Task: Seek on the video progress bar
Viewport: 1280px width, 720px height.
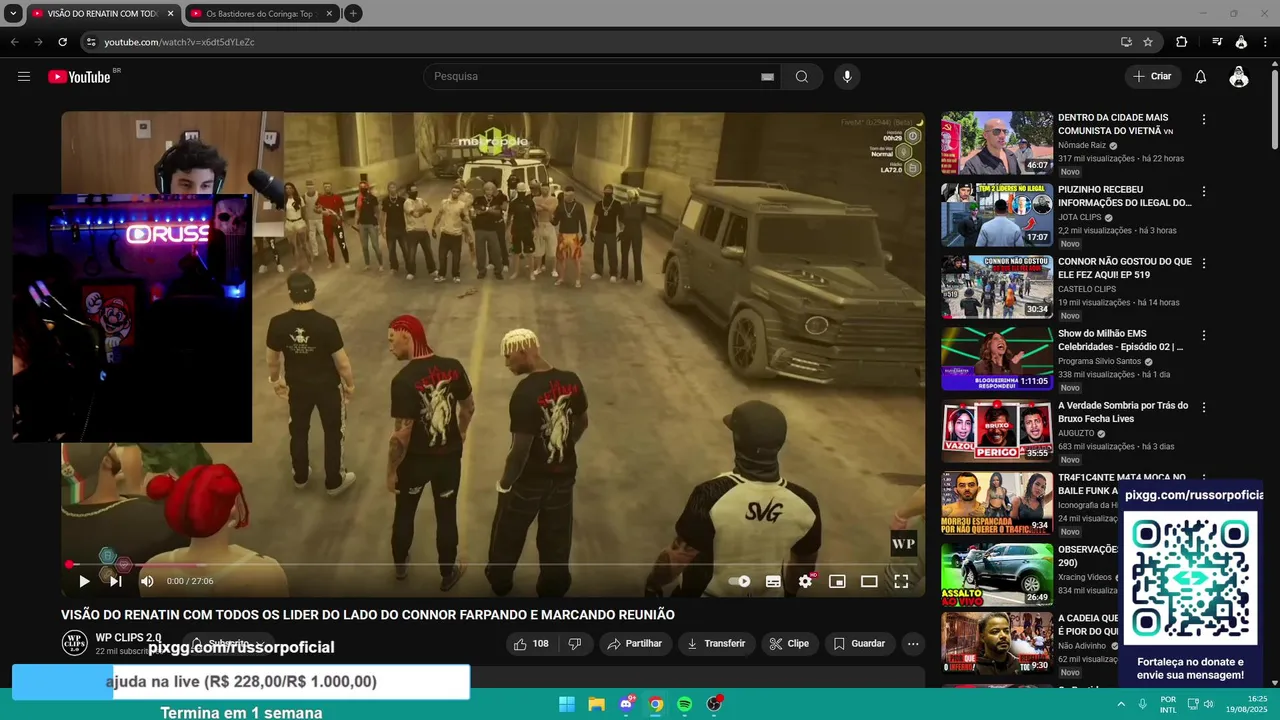Action: 493,565
